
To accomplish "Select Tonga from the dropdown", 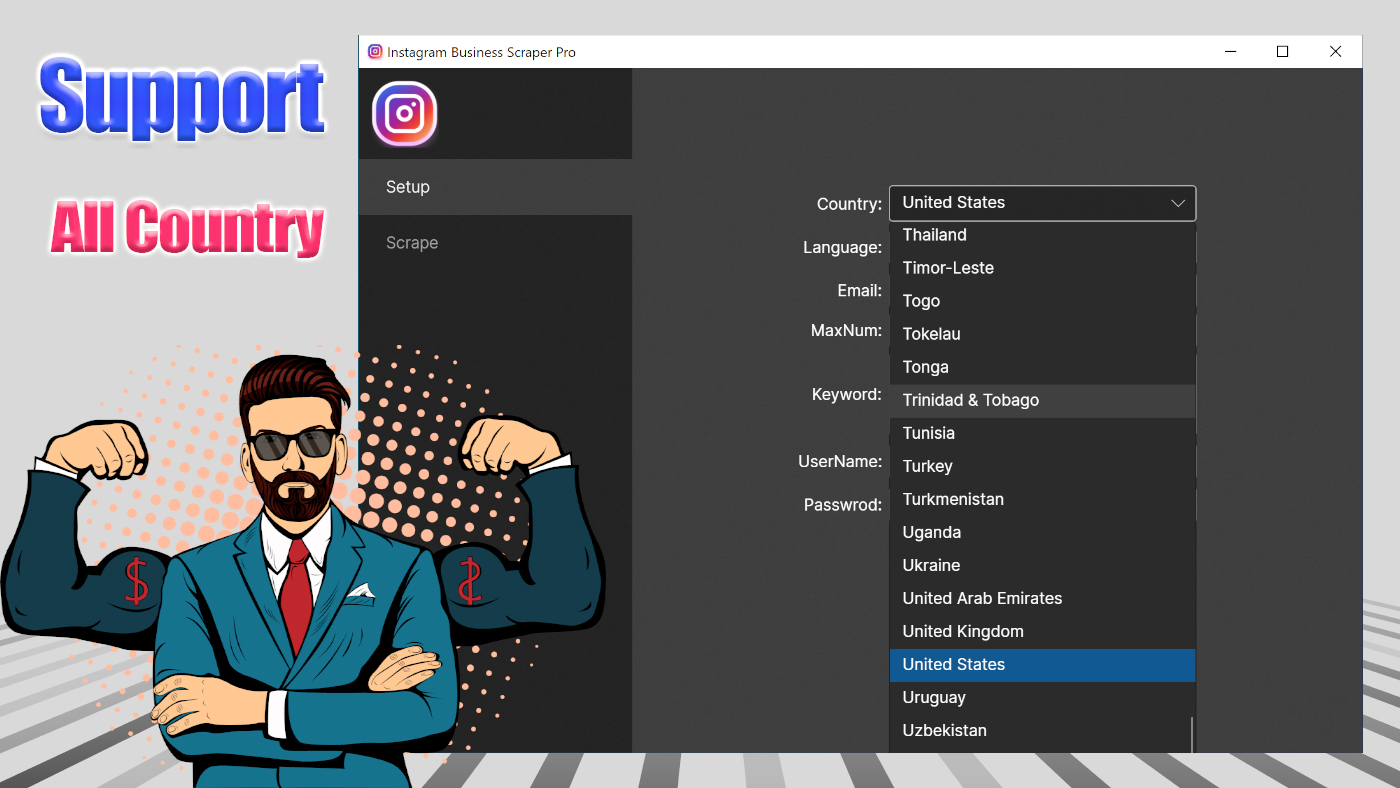I will [1042, 367].
